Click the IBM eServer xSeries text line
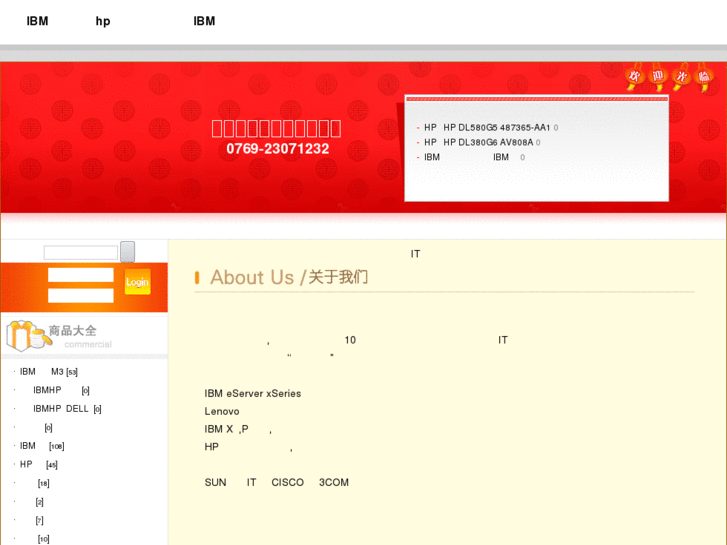This screenshot has width=727, height=545. point(253,393)
